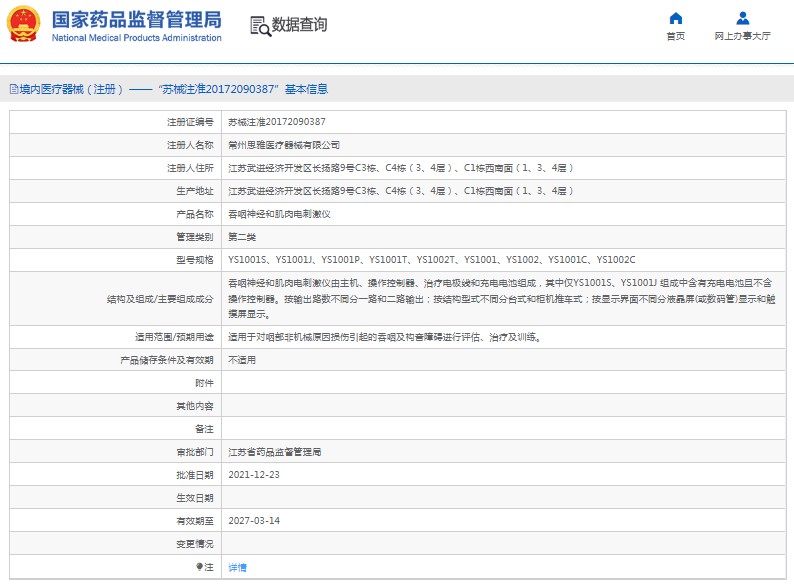Open the 数据查询 search icon

pyautogui.click(x=260, y=25)
